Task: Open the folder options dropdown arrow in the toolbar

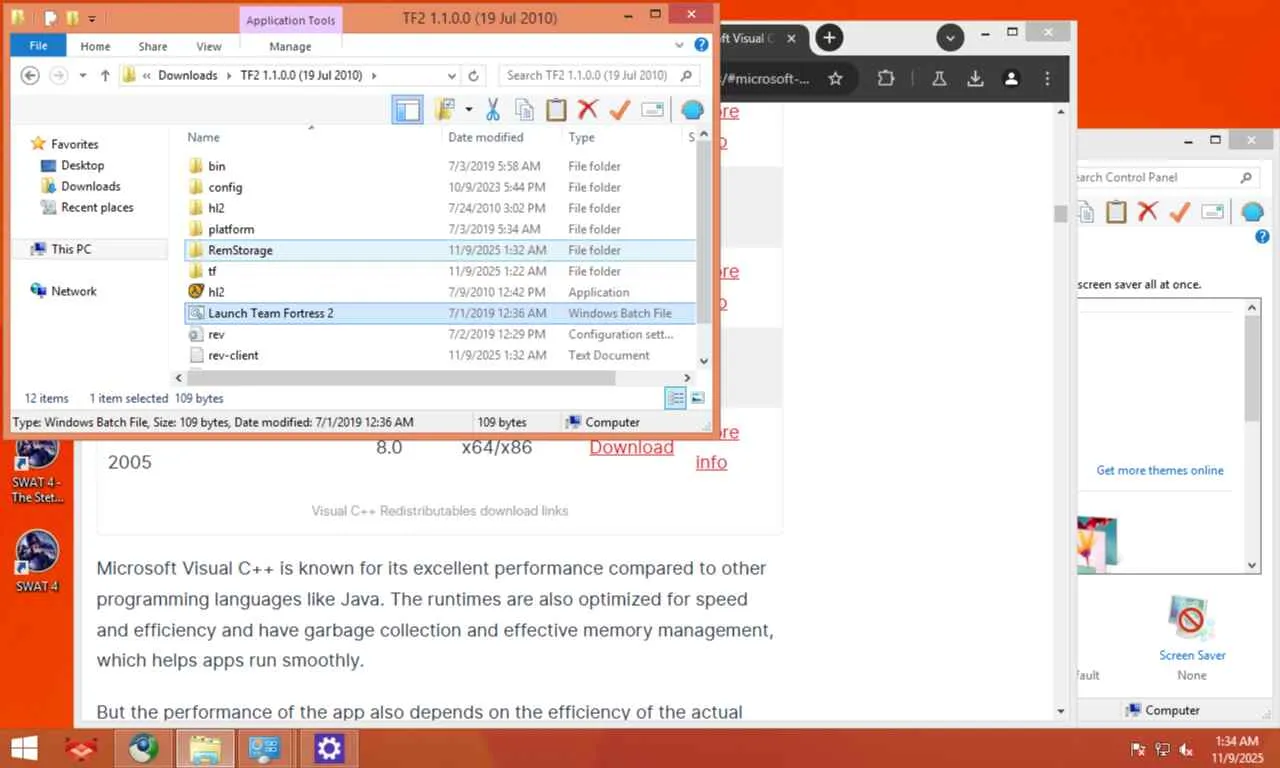Action: (x=468, y=109)
